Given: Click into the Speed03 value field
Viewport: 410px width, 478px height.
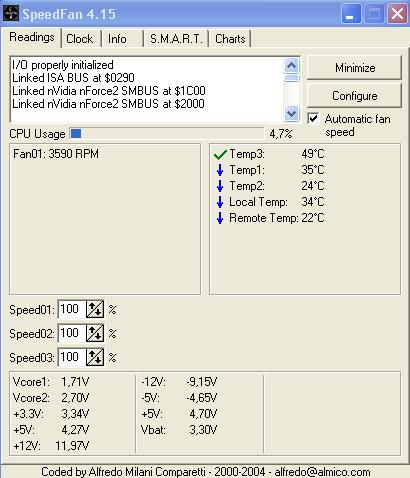Looking at the screenshot, I should click(72, 357).
